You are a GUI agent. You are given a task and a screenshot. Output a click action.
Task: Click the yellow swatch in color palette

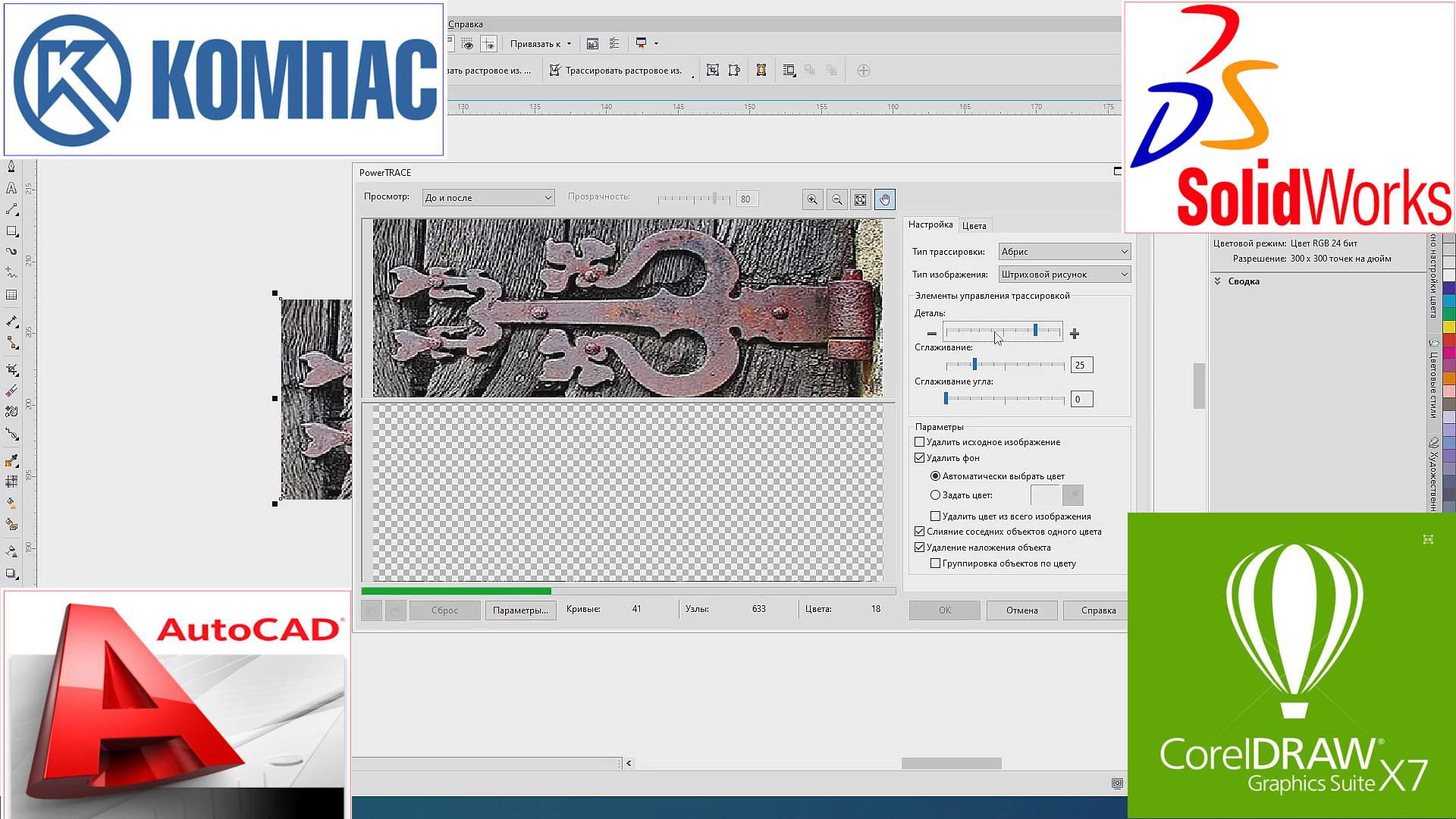pos(1448,327)
